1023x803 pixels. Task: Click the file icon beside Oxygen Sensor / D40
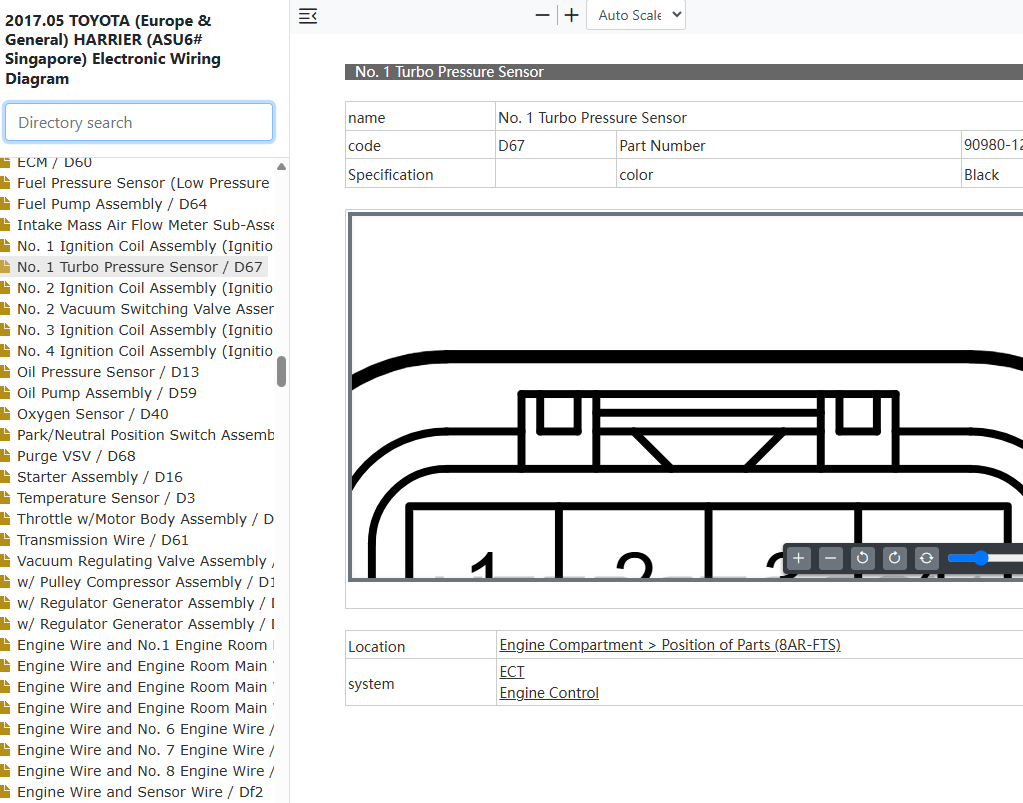tap(5, 414)
